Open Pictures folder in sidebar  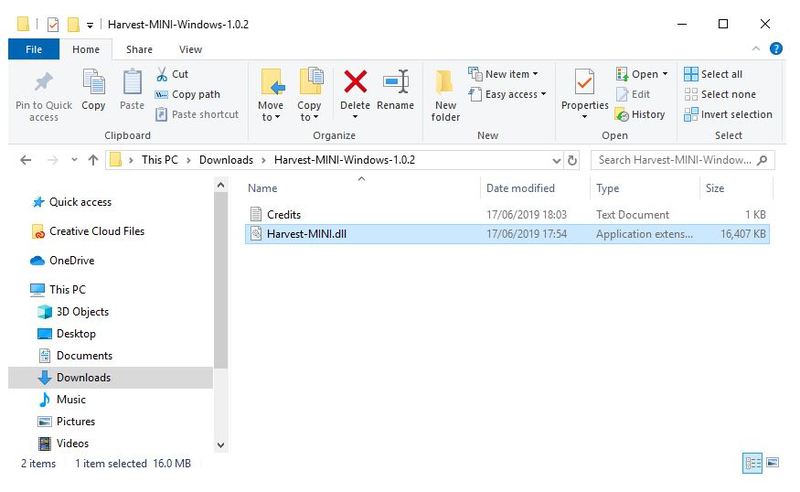(x=76, y=422)
